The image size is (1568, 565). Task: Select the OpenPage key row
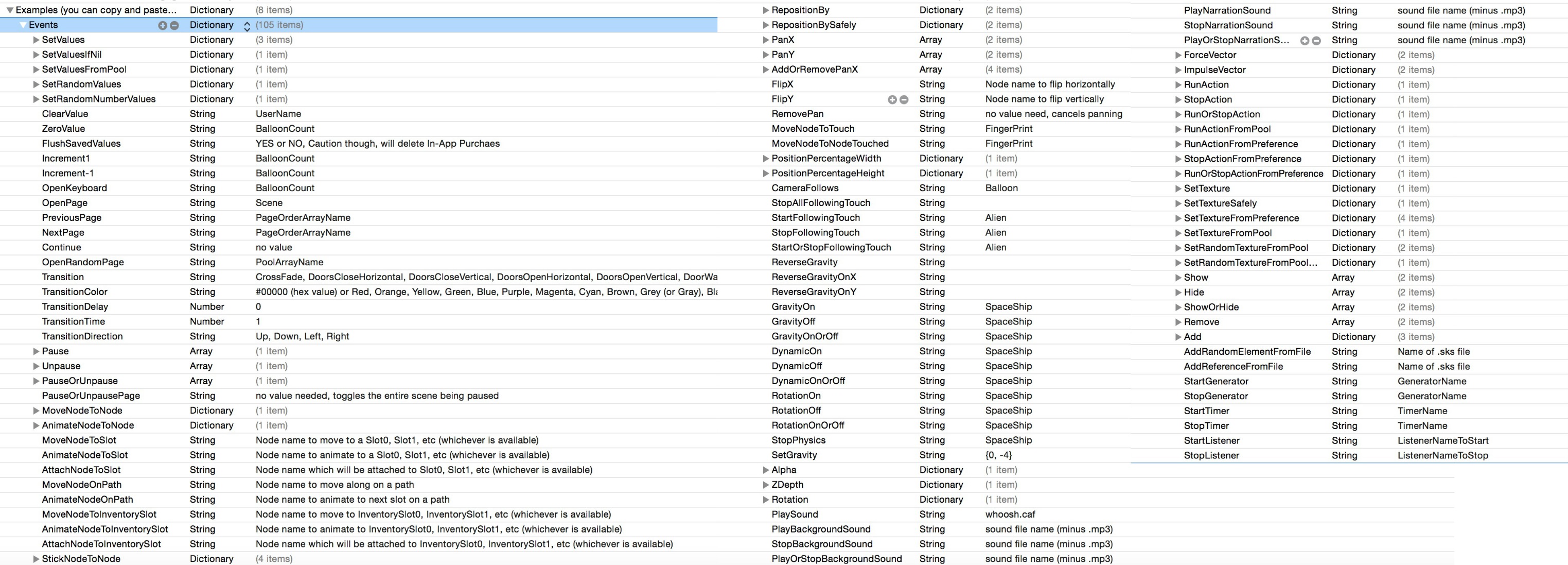pos(64,203)
